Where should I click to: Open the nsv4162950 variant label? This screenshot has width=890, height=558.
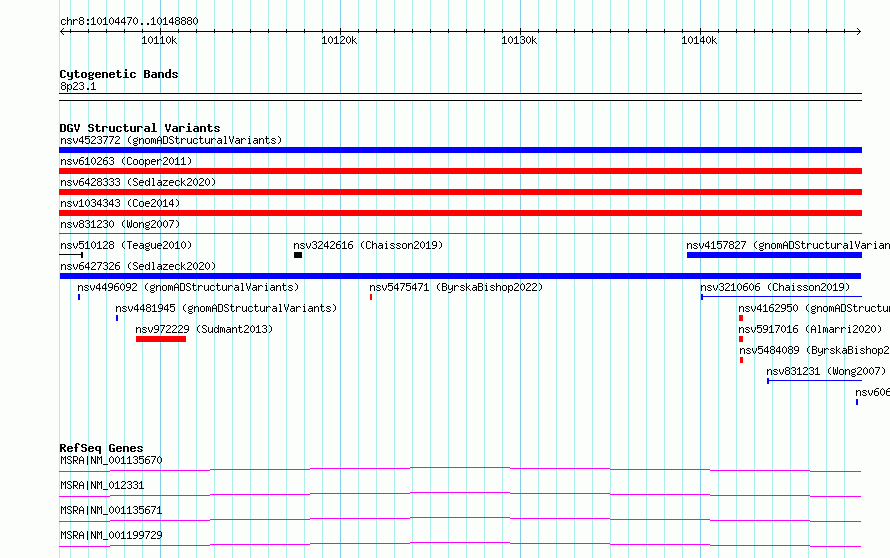(814, 308)
